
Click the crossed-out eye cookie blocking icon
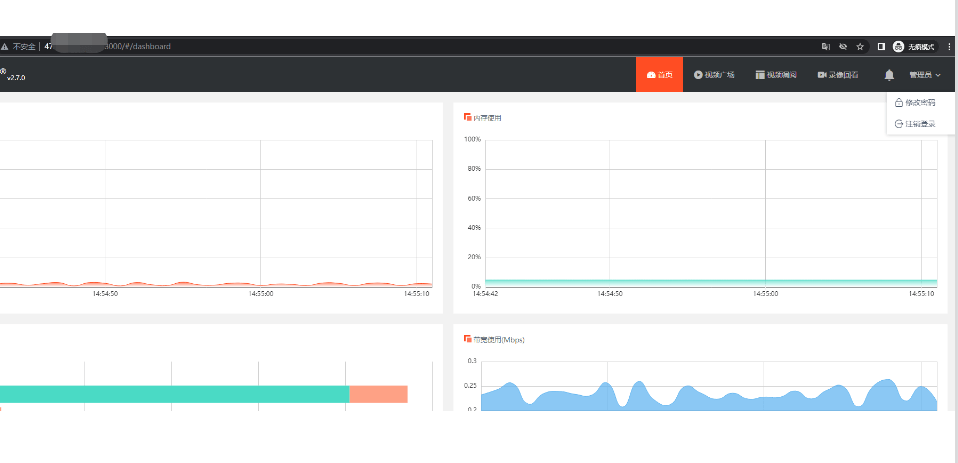[x=843, y=46]
